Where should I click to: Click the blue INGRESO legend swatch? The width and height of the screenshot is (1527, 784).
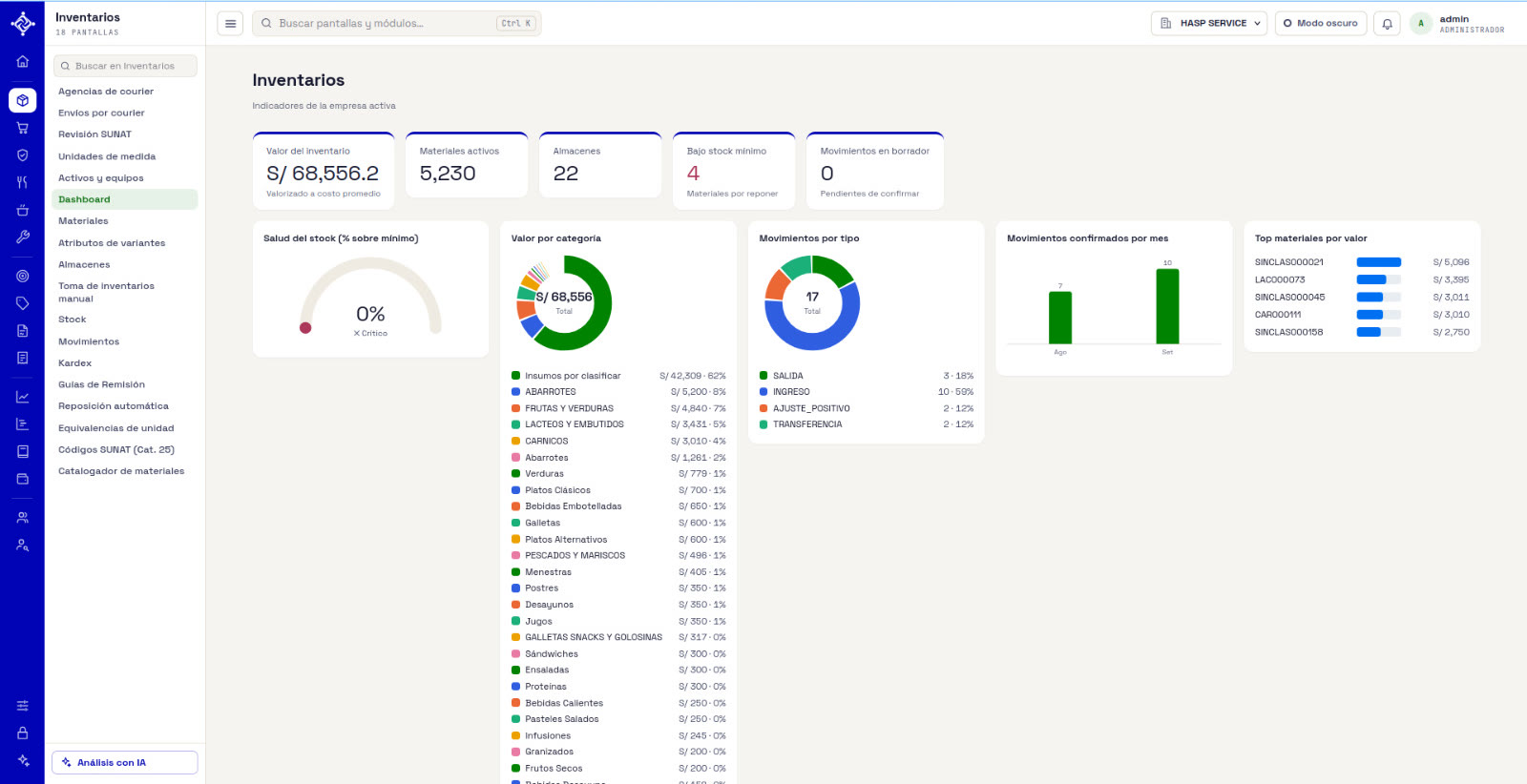763,392
